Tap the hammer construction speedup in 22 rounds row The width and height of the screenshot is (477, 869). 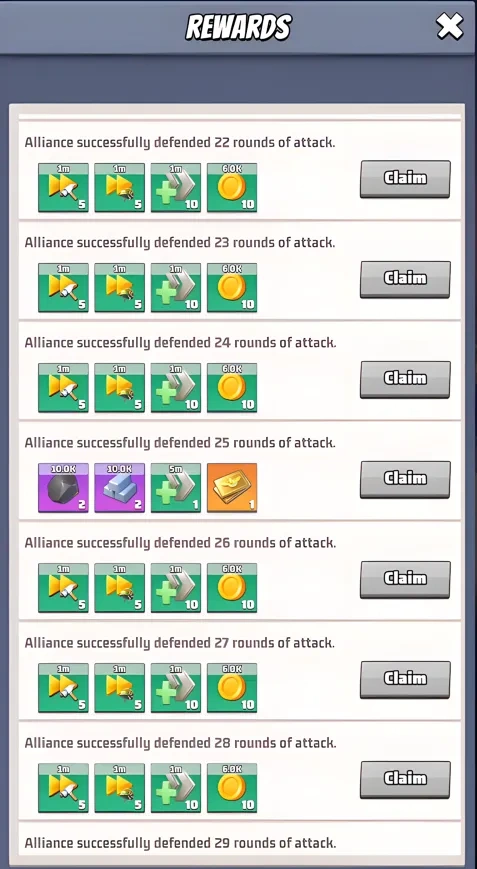pos(63,187)
